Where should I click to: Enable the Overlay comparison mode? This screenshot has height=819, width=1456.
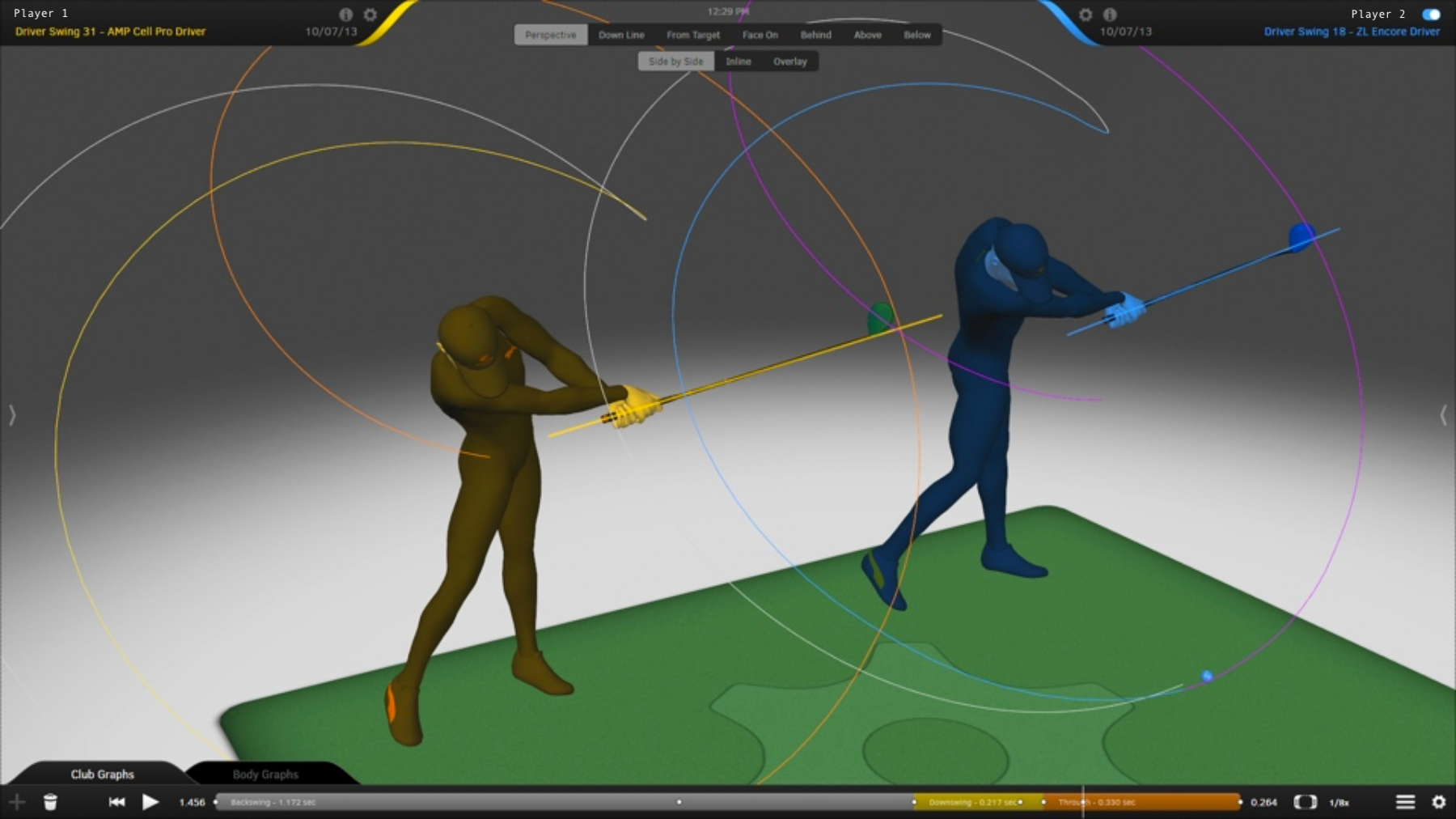coord(789,62)
